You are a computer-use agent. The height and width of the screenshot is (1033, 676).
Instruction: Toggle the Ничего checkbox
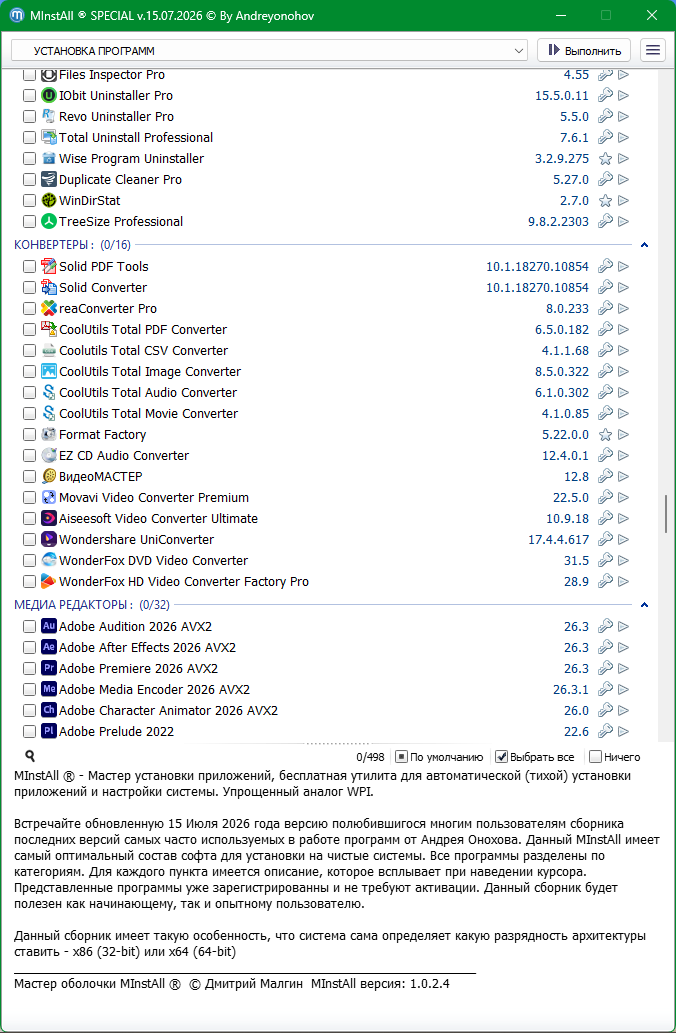pos(596,757)
